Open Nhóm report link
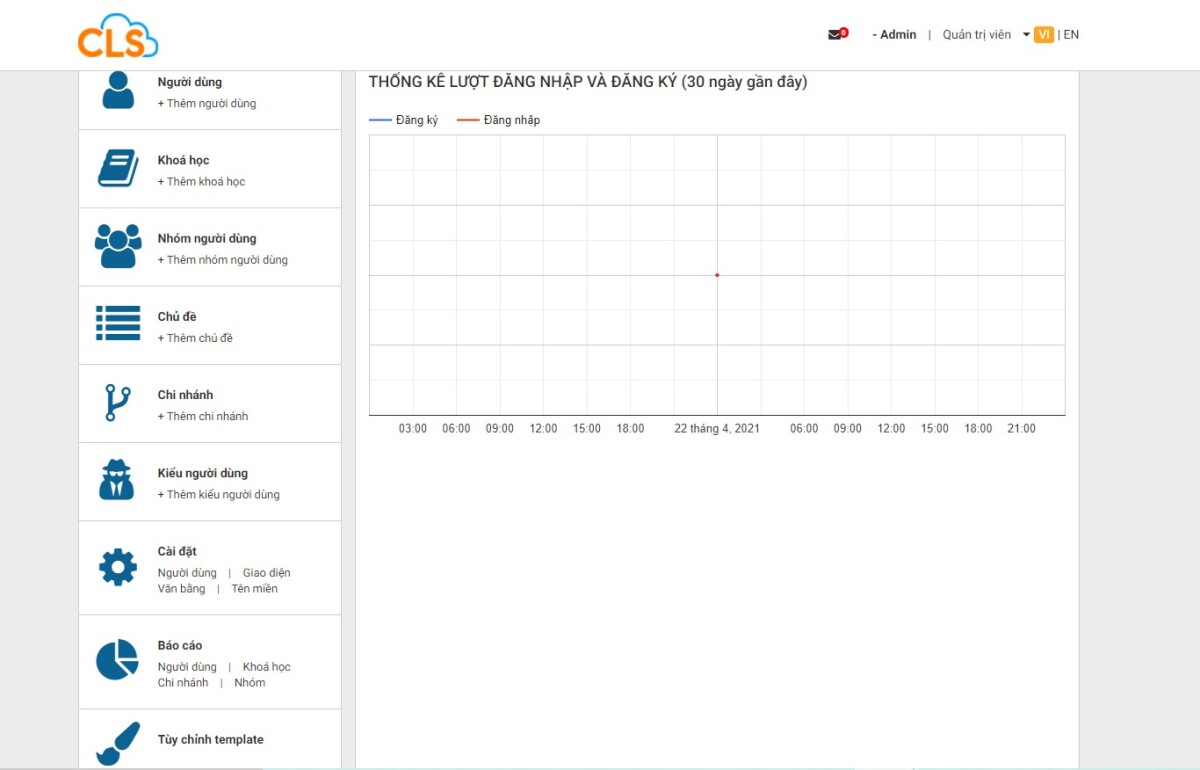 [x=250, y=682]
